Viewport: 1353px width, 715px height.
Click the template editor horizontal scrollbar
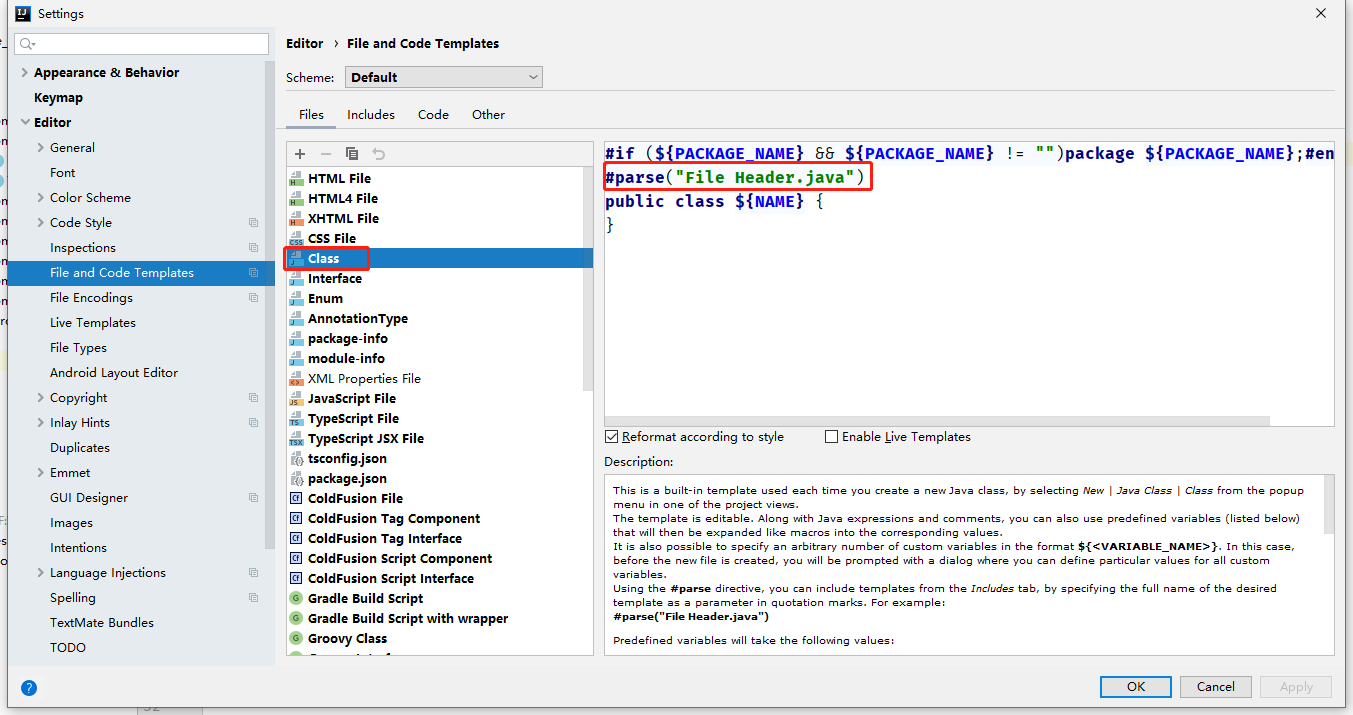pos(937,422)
